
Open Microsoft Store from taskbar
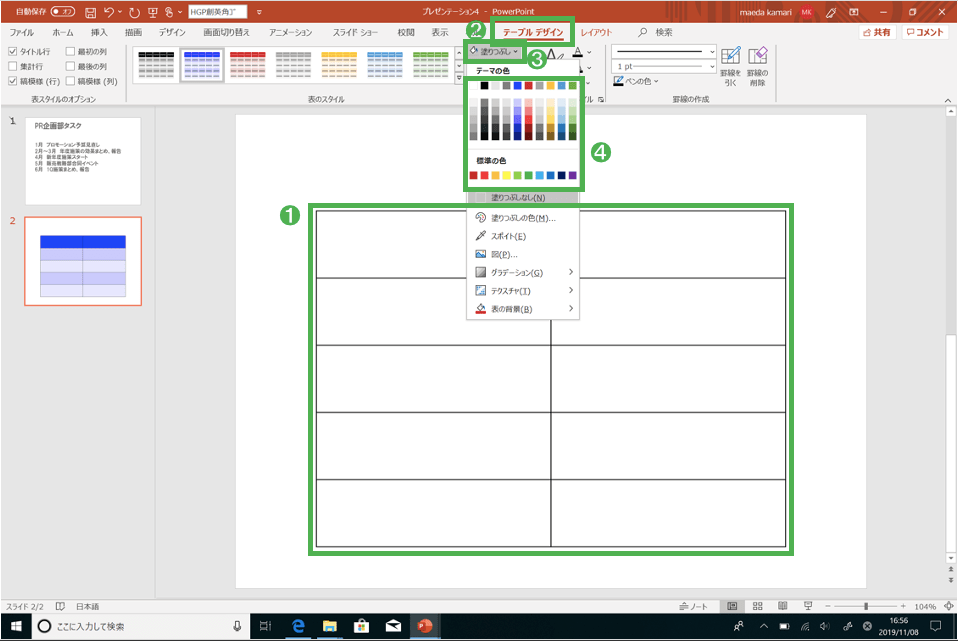pyautogui.click(x=362, y=626)
